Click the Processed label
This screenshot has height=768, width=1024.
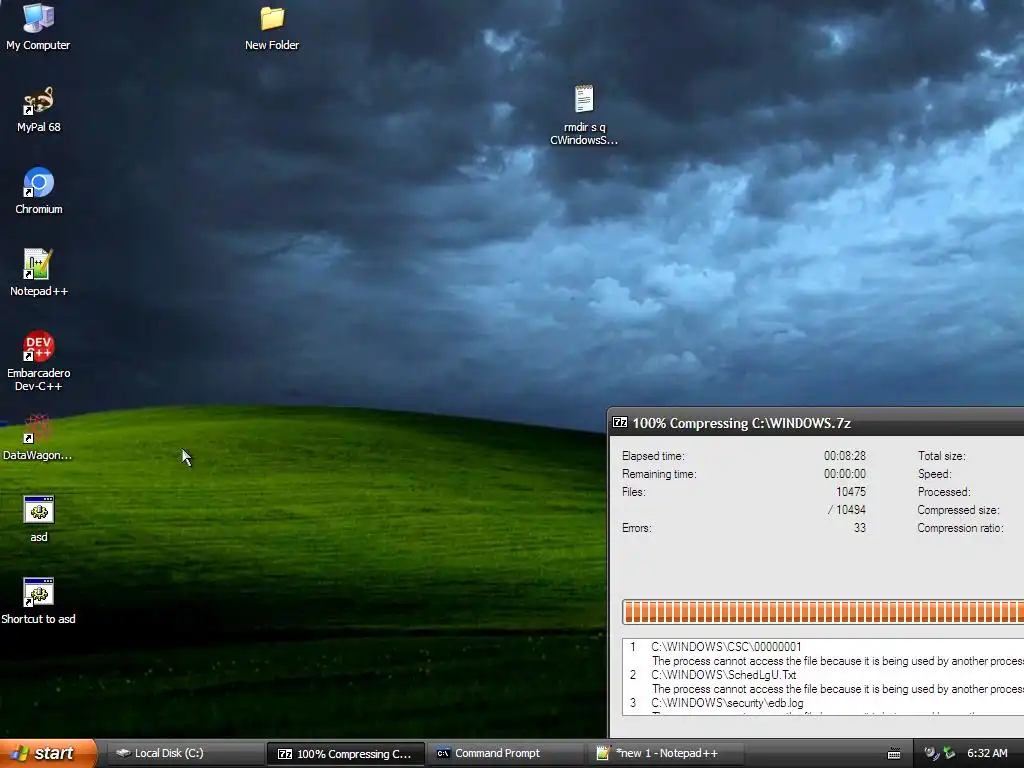click(944, 492)
